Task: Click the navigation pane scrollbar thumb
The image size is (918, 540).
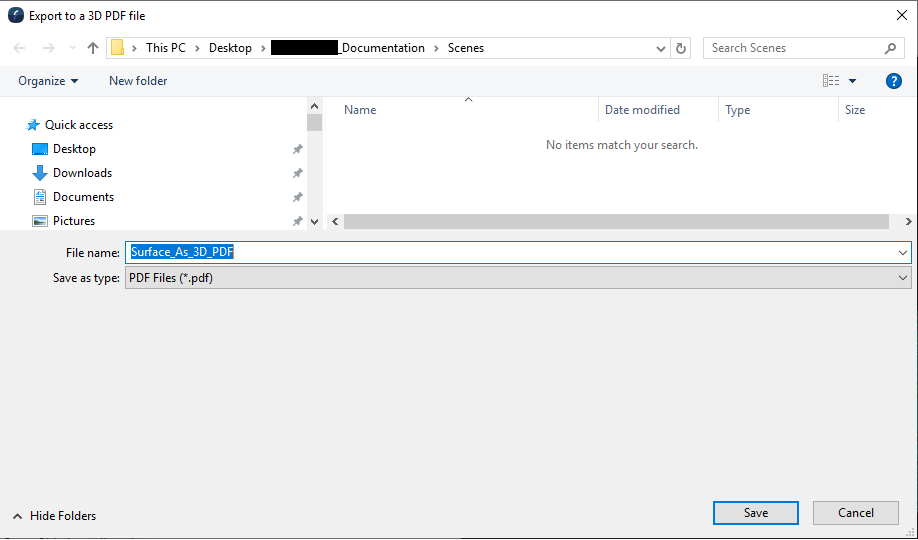Action: 314,123
